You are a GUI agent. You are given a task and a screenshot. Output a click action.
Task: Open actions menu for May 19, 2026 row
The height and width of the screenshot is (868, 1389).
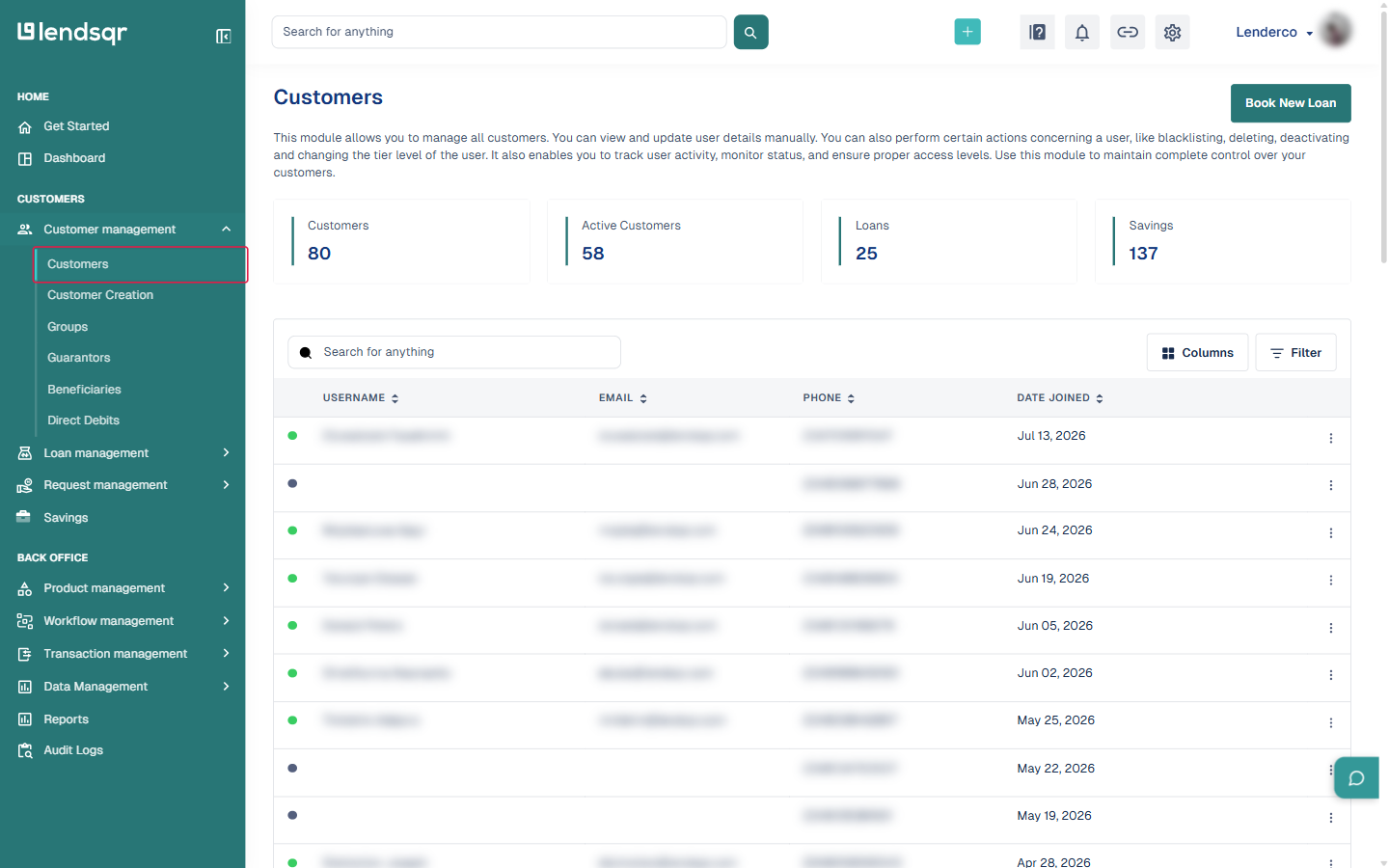click(x=1331, y=818)
